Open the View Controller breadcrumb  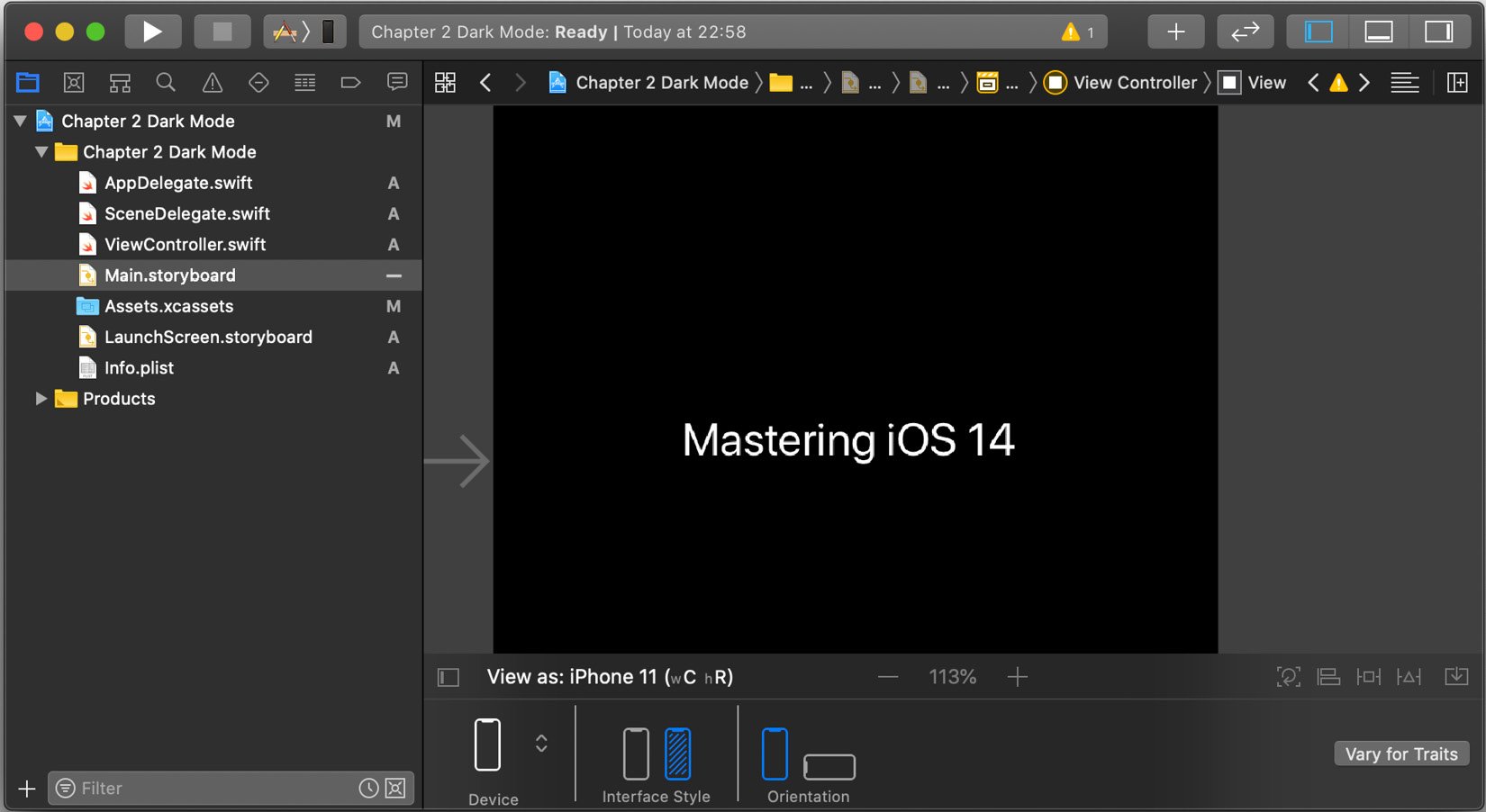point(1120,83)
